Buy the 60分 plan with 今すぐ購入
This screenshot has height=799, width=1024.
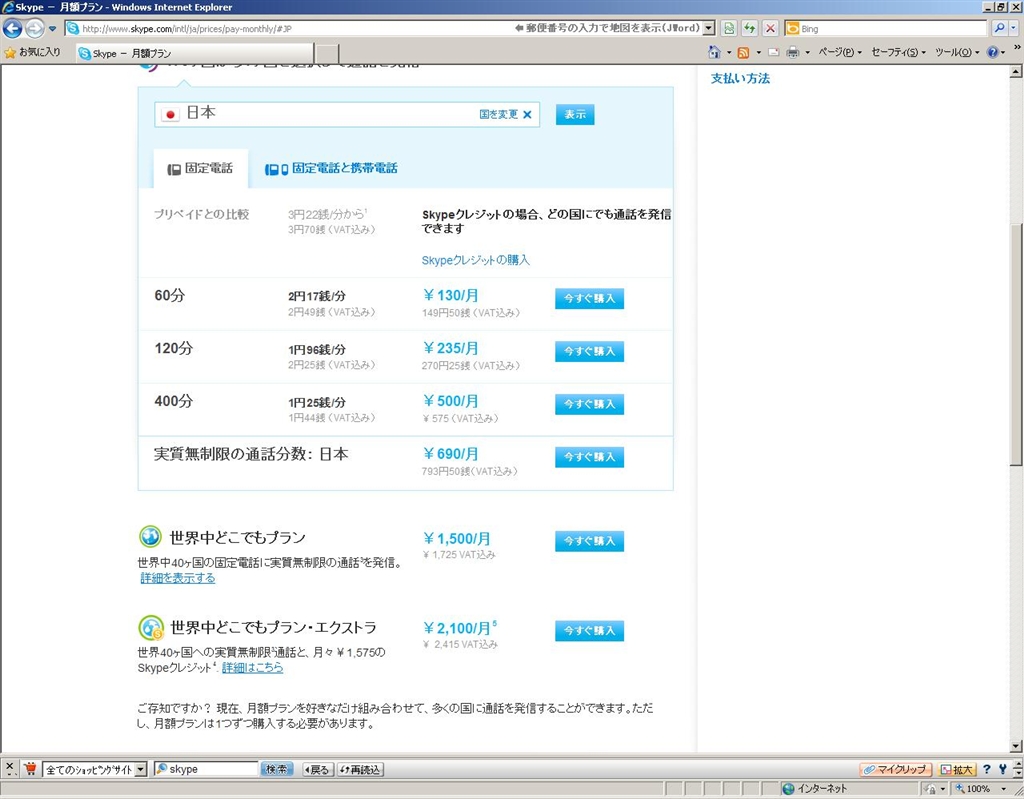[x=589, y=299]
